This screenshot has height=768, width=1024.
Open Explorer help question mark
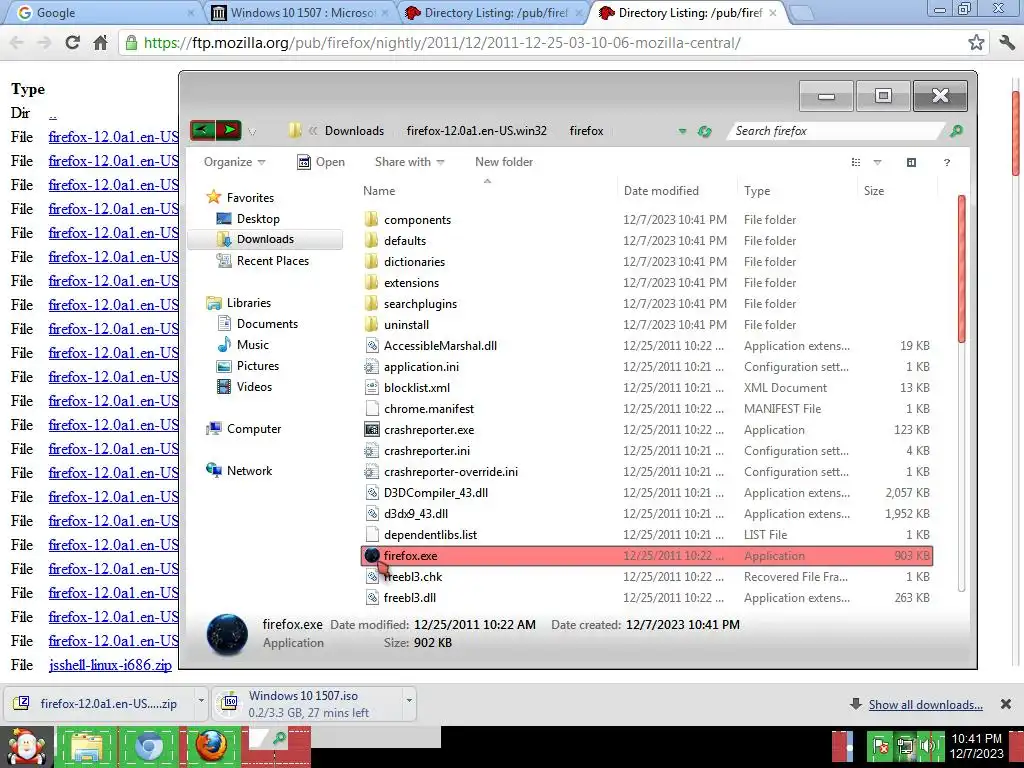pos(947,162)
